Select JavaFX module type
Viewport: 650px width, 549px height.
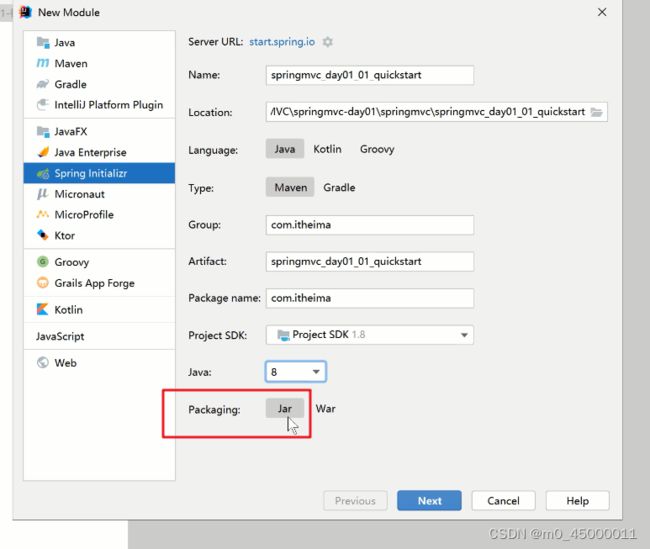[99, 131]
